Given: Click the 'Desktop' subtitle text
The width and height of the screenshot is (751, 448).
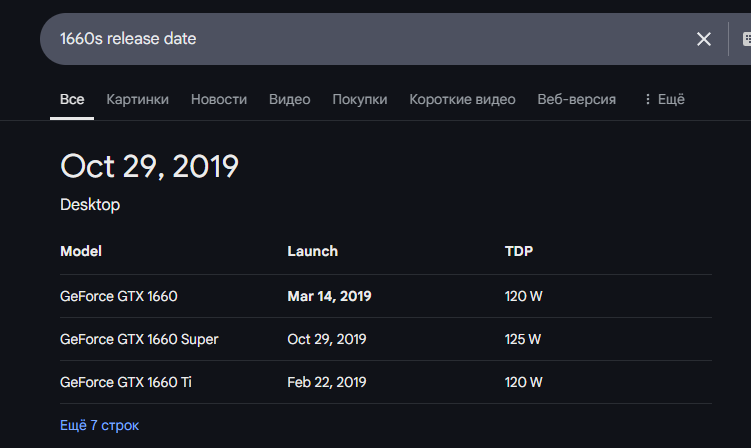Looking at the screenshot, I should (90, 205).
